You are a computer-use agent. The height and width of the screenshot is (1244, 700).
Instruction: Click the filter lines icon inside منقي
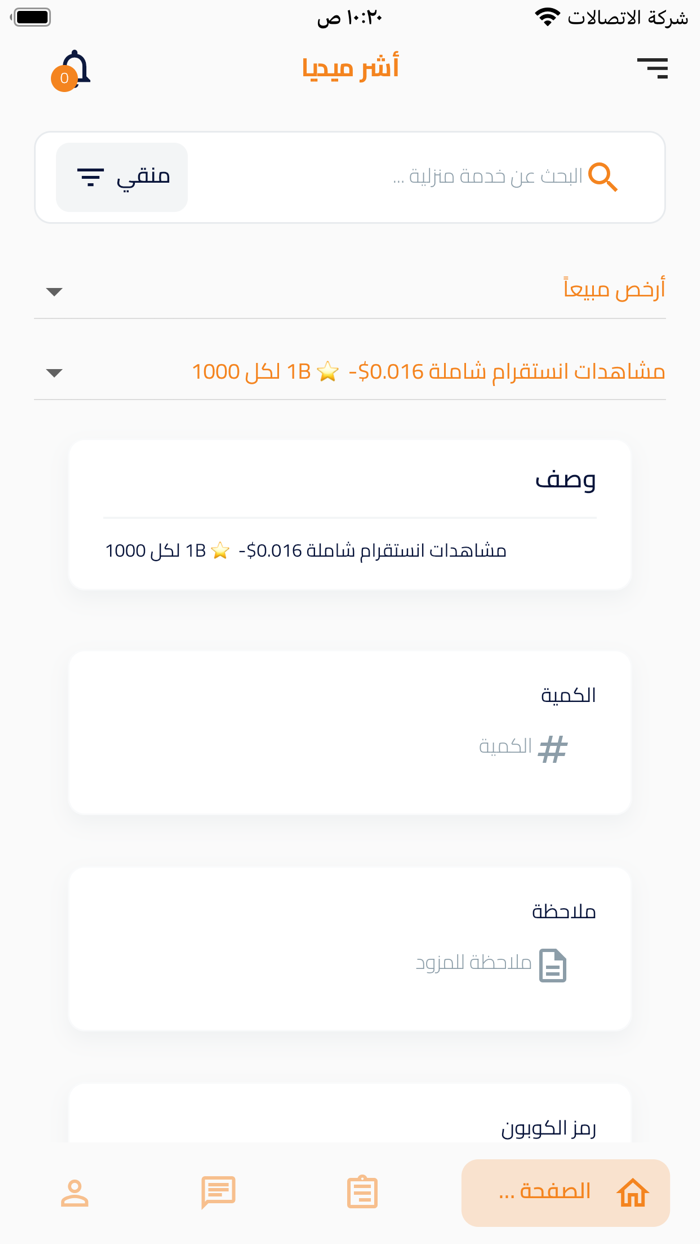click(90, 177)
